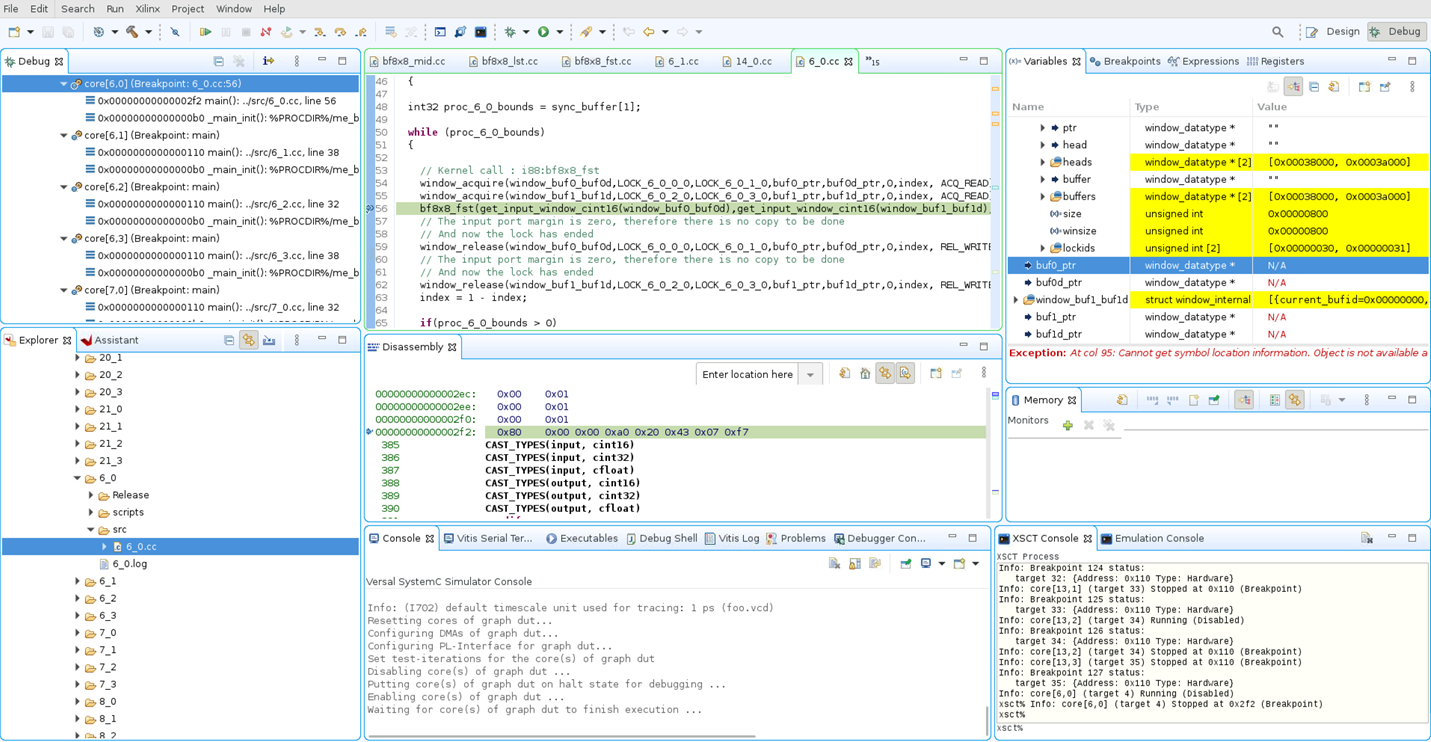Click the Resume button in the main toolbar
The height and width of the screenshot is (742, 1431).
pos(205,32)
